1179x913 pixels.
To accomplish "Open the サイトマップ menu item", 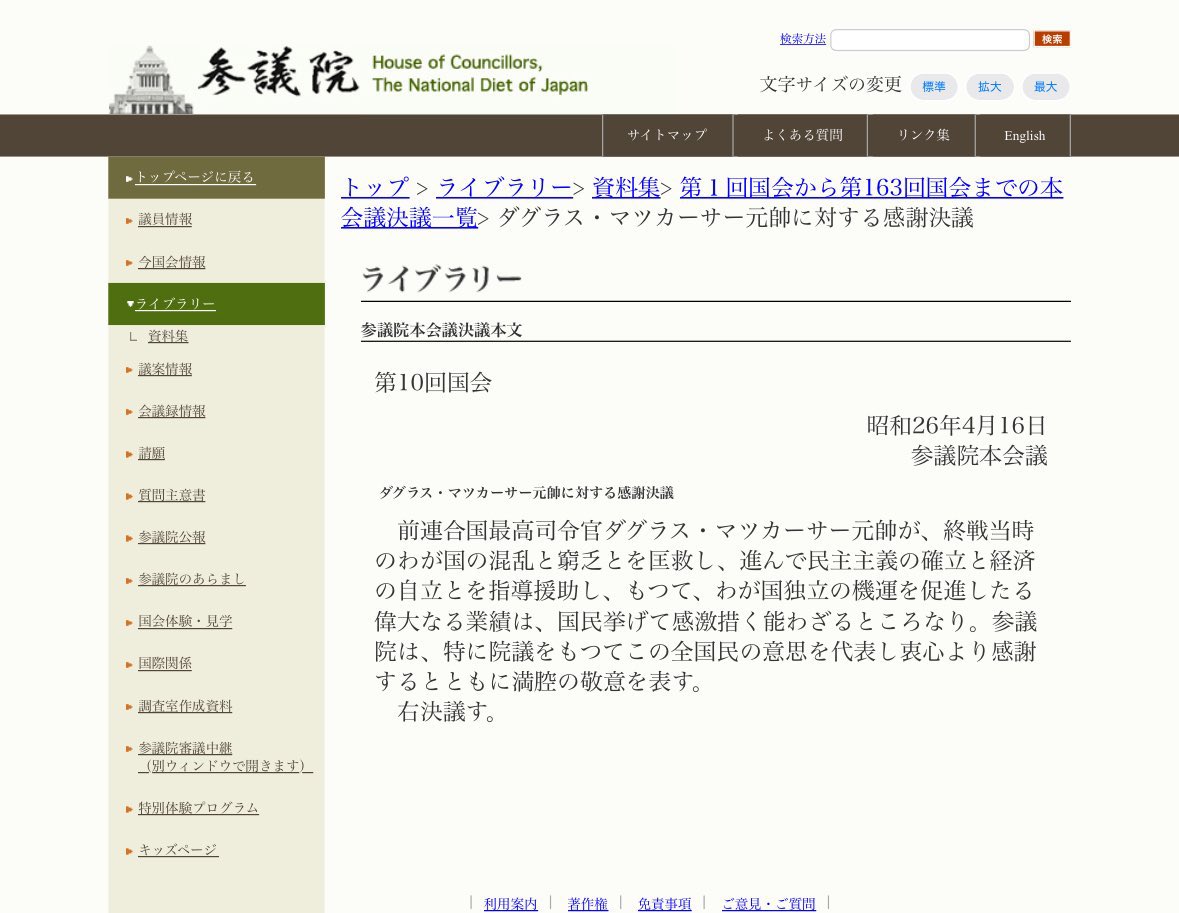I will coord(667,135).
